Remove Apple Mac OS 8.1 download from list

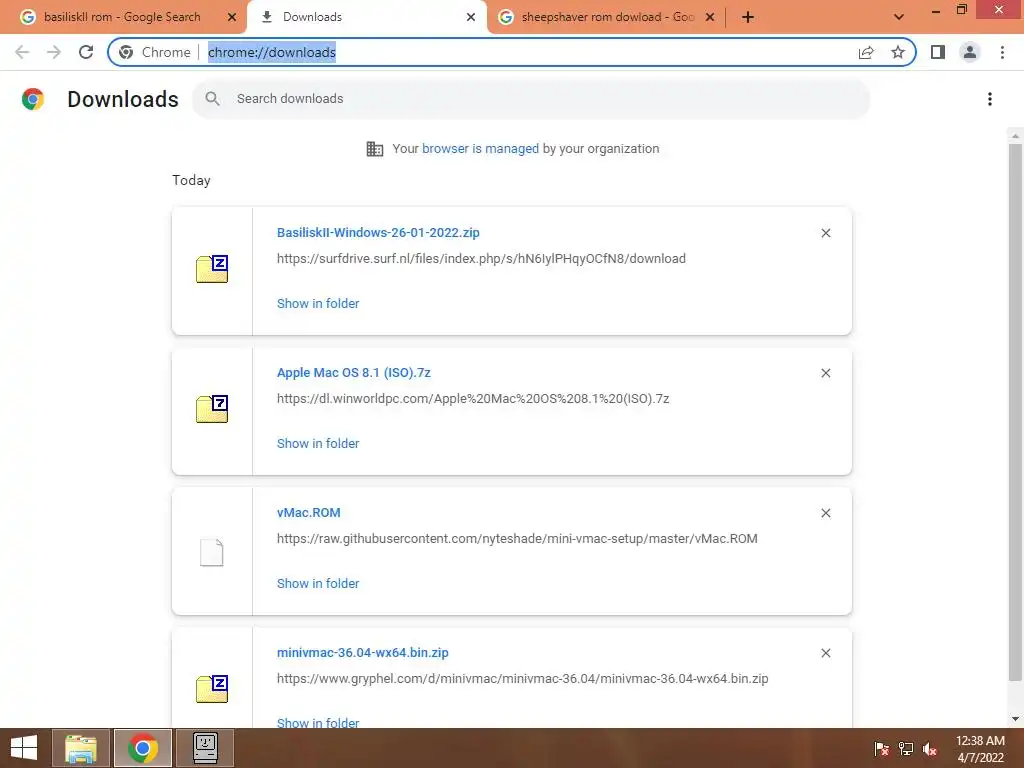point(825,373)
